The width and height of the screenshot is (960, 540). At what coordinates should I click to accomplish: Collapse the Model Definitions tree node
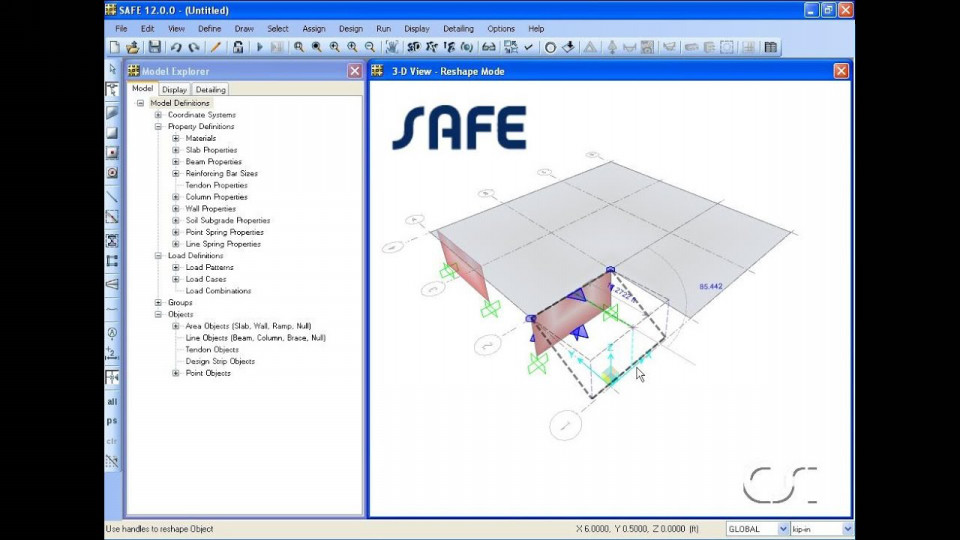pos(140,103)
